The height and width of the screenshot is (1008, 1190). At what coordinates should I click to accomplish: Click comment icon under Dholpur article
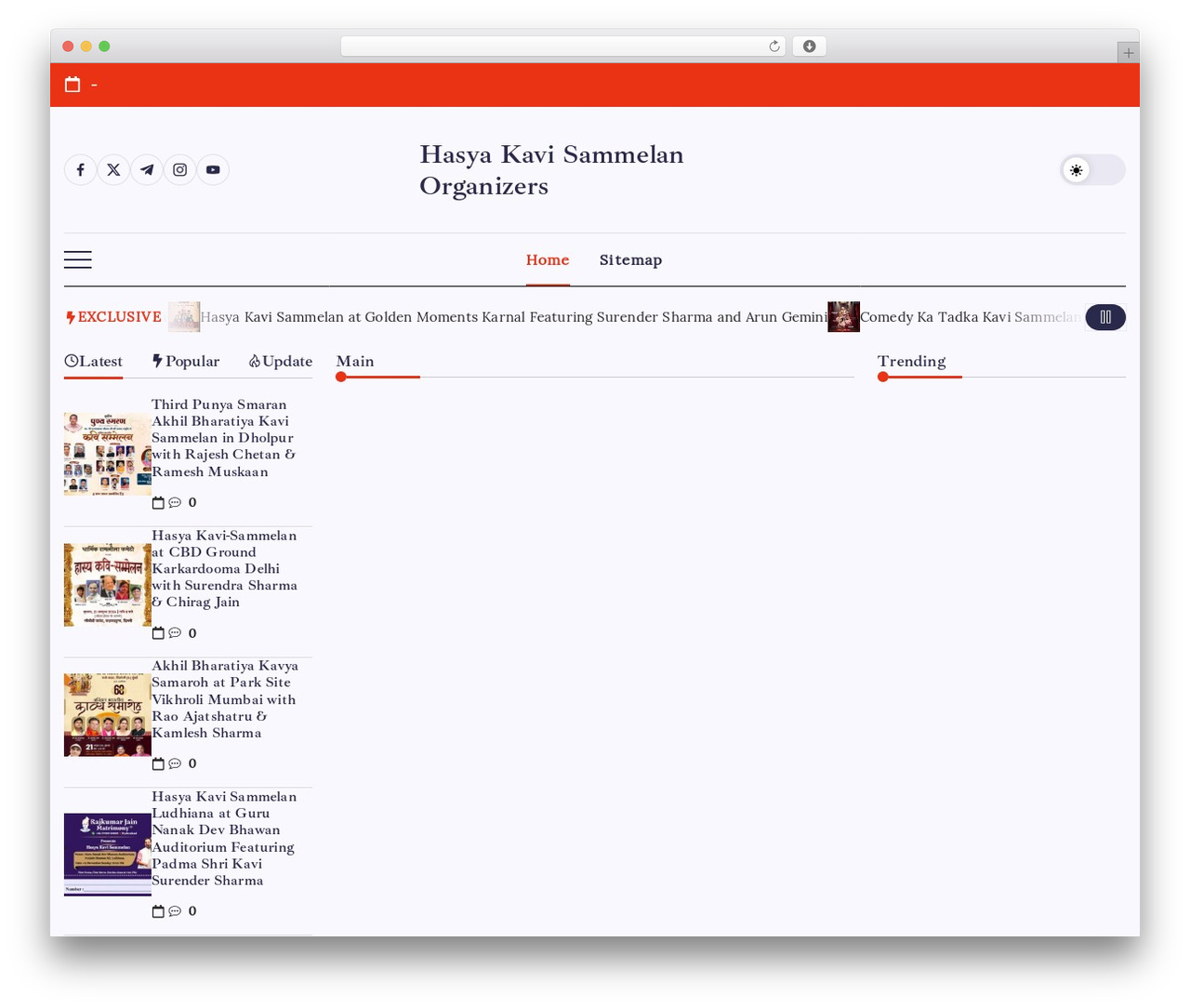(175, 503)
